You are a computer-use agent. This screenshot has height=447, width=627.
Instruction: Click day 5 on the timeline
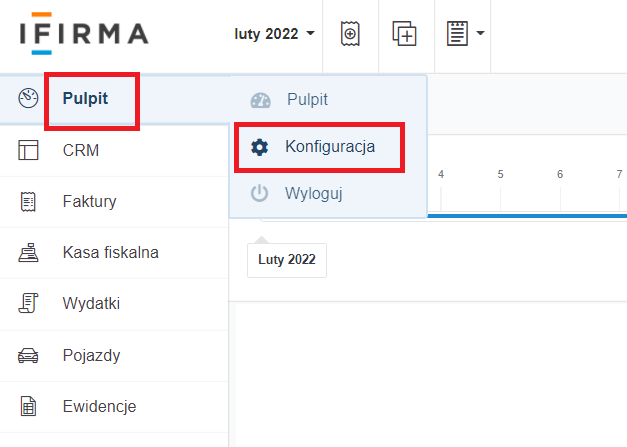(500, 174)
